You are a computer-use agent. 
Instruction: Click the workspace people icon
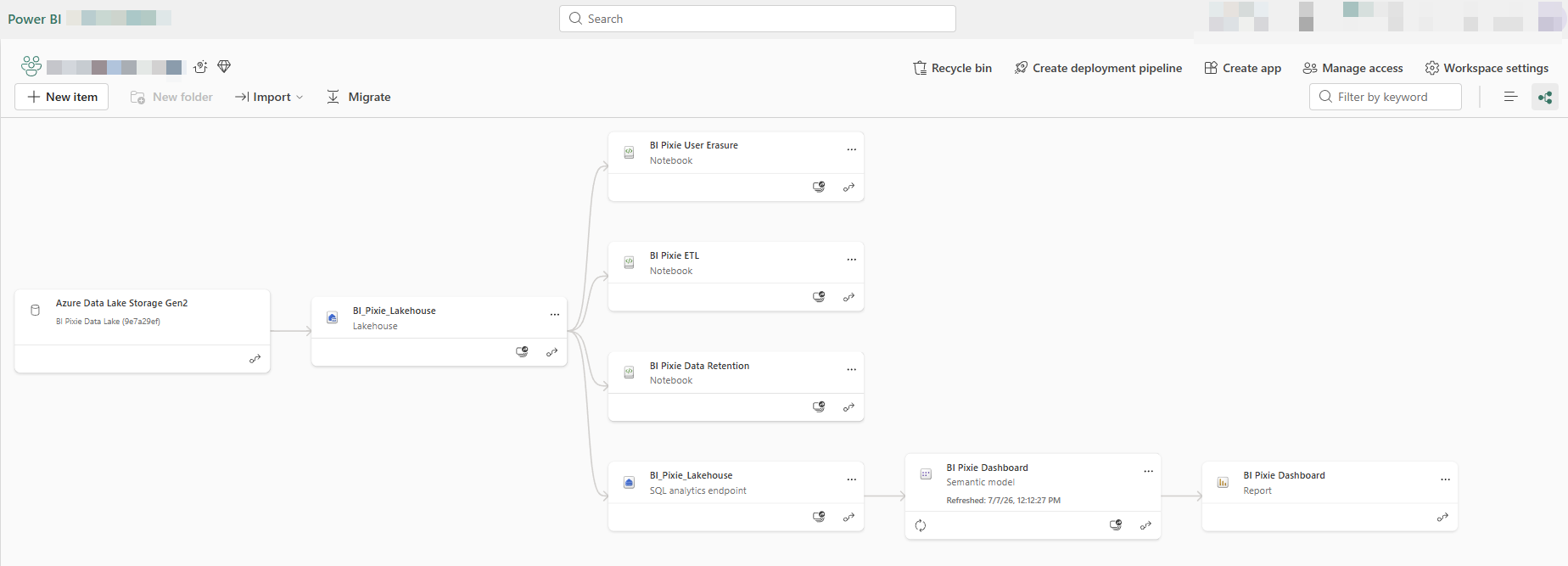31,66
